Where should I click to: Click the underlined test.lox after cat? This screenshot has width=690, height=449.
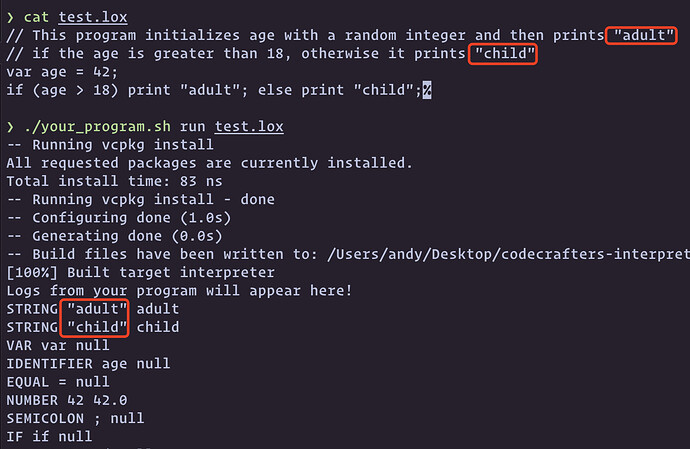pyautogui.click(x=93, y=17)
